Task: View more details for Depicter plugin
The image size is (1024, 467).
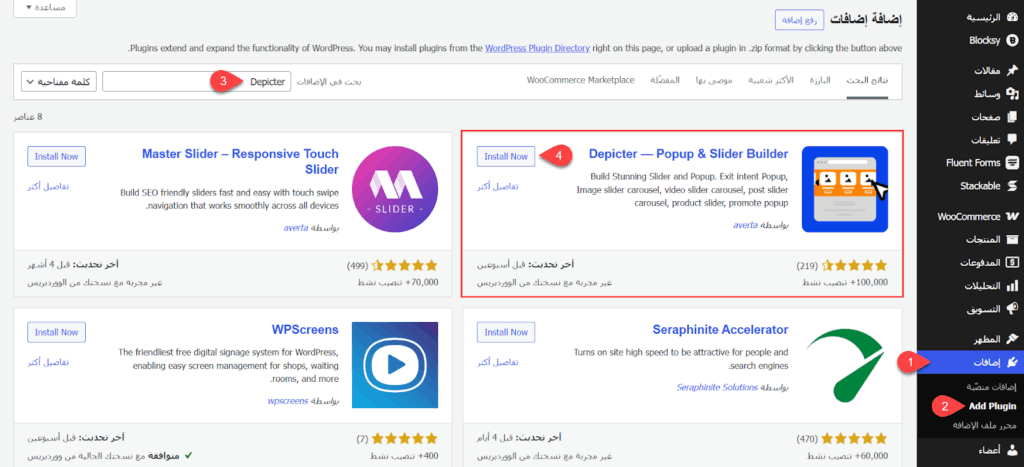Action: coord(498,187)
